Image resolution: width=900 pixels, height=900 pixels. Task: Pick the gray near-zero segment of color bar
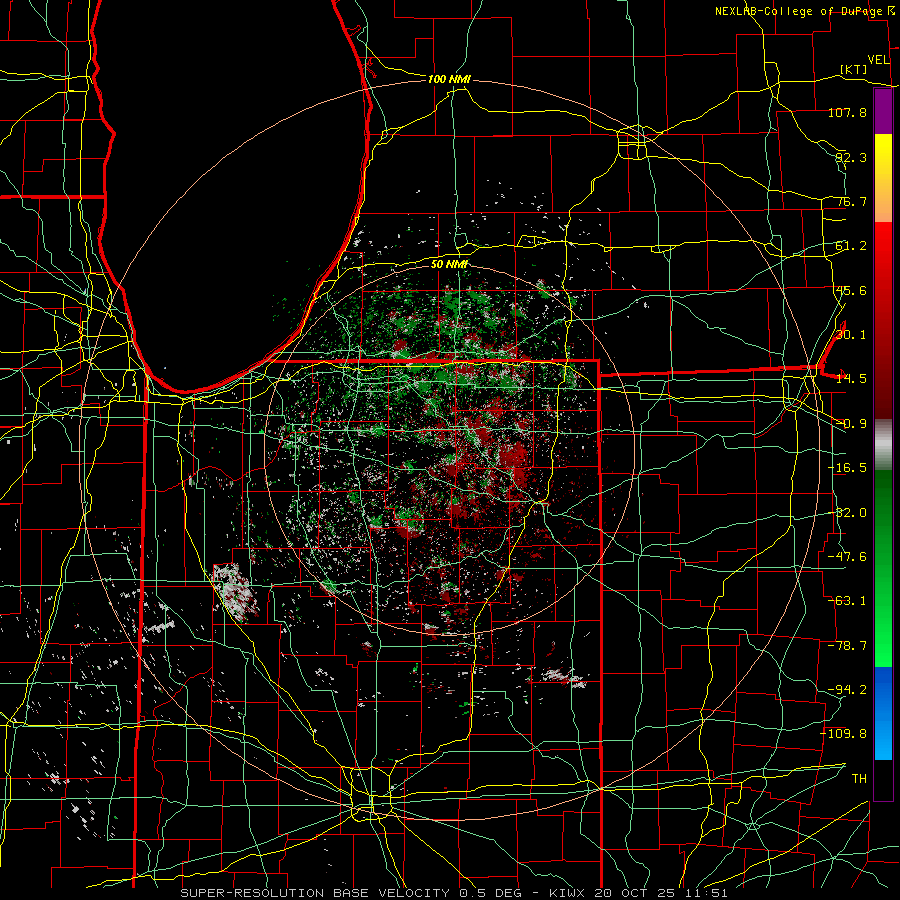click(883, 445)
